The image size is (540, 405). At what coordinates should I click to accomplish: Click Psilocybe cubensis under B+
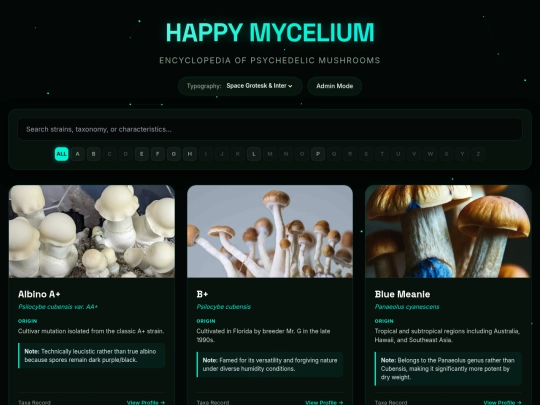pyautogui.click(x=224, y=307)
